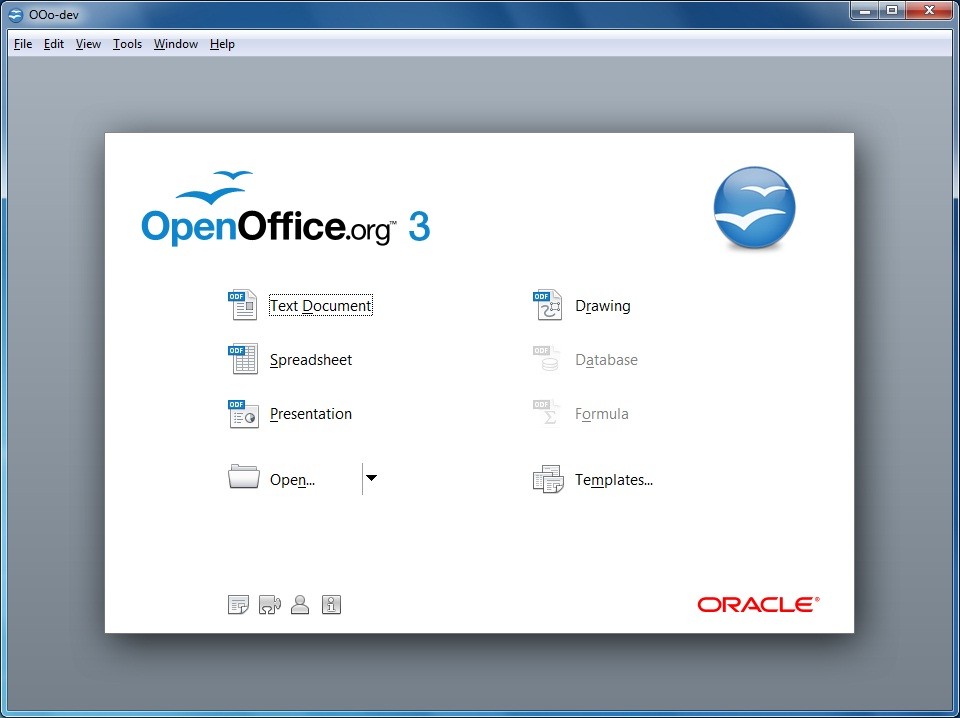Screen dimensions: 960x718
Task: Open the extensions puzzle-piece icon
Action: click(269, 604)
